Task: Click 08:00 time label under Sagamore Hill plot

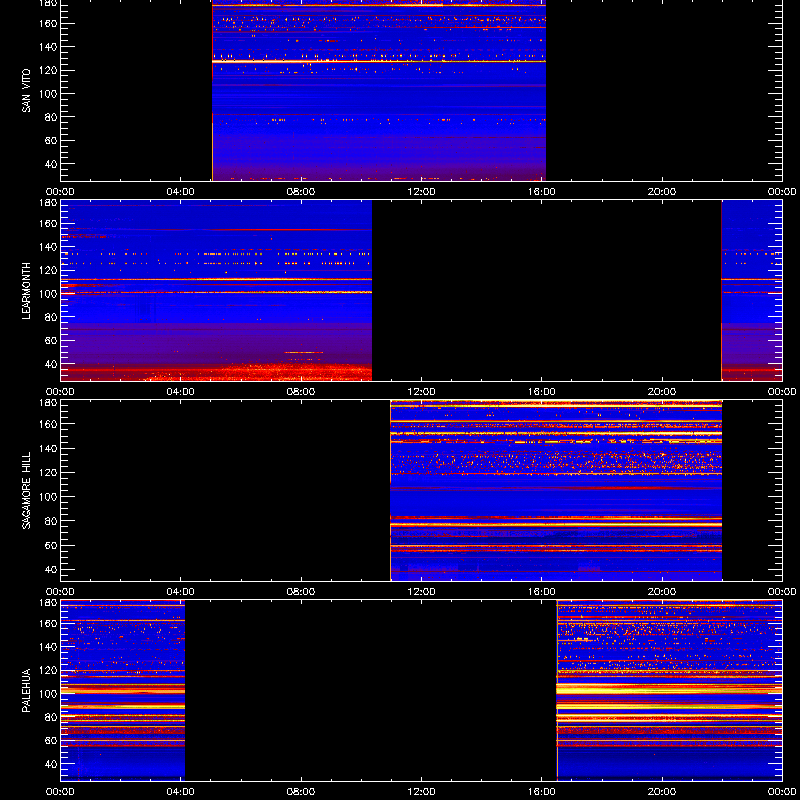Action: (301, 592)
